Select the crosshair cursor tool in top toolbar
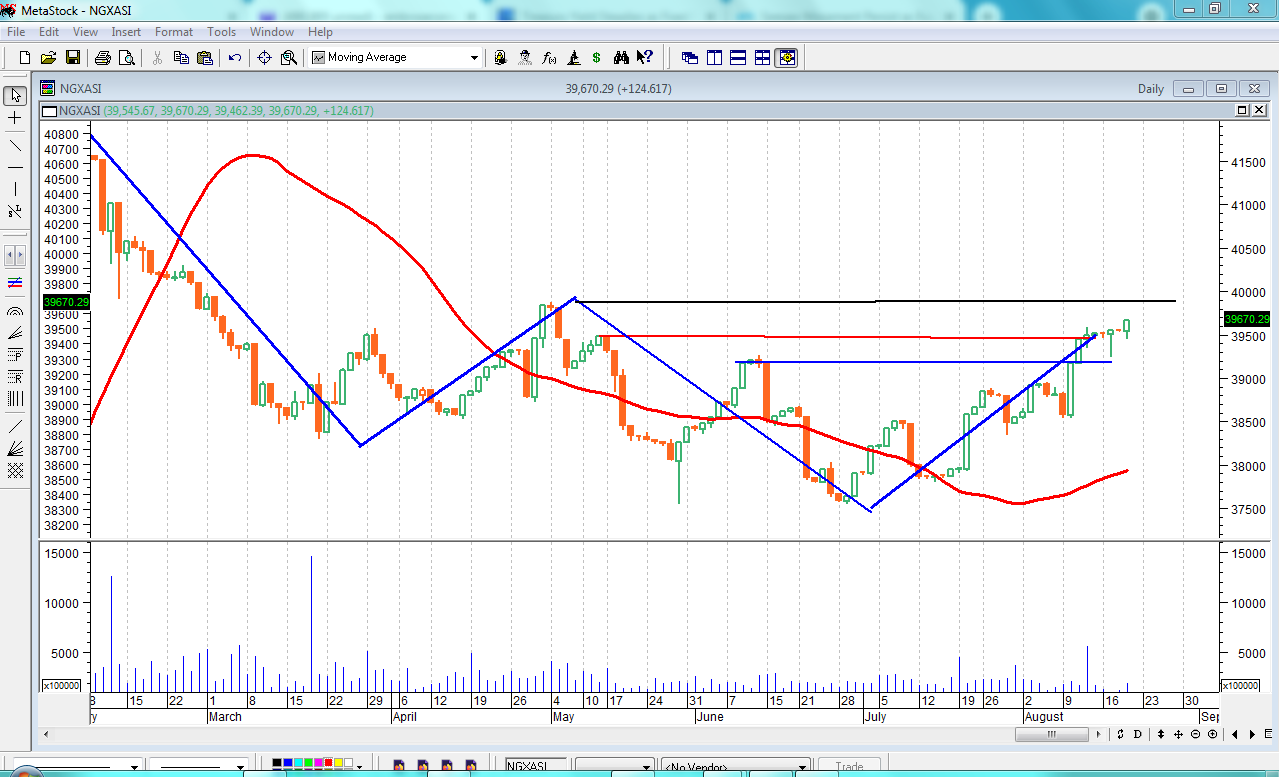Viewport: 1279px width, 777px height. 265,58
